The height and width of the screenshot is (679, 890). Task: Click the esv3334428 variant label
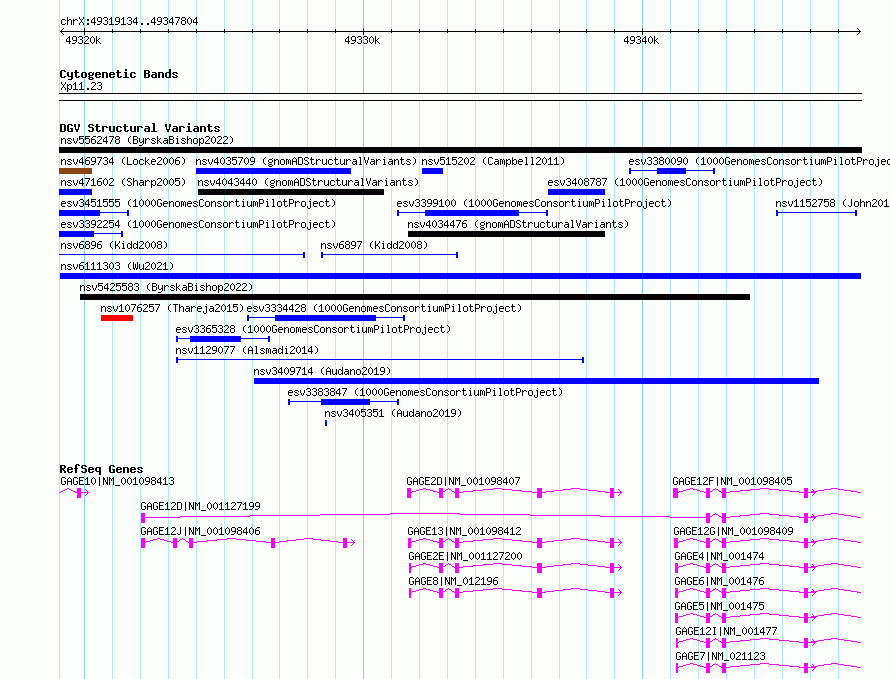tap(384, 308)
